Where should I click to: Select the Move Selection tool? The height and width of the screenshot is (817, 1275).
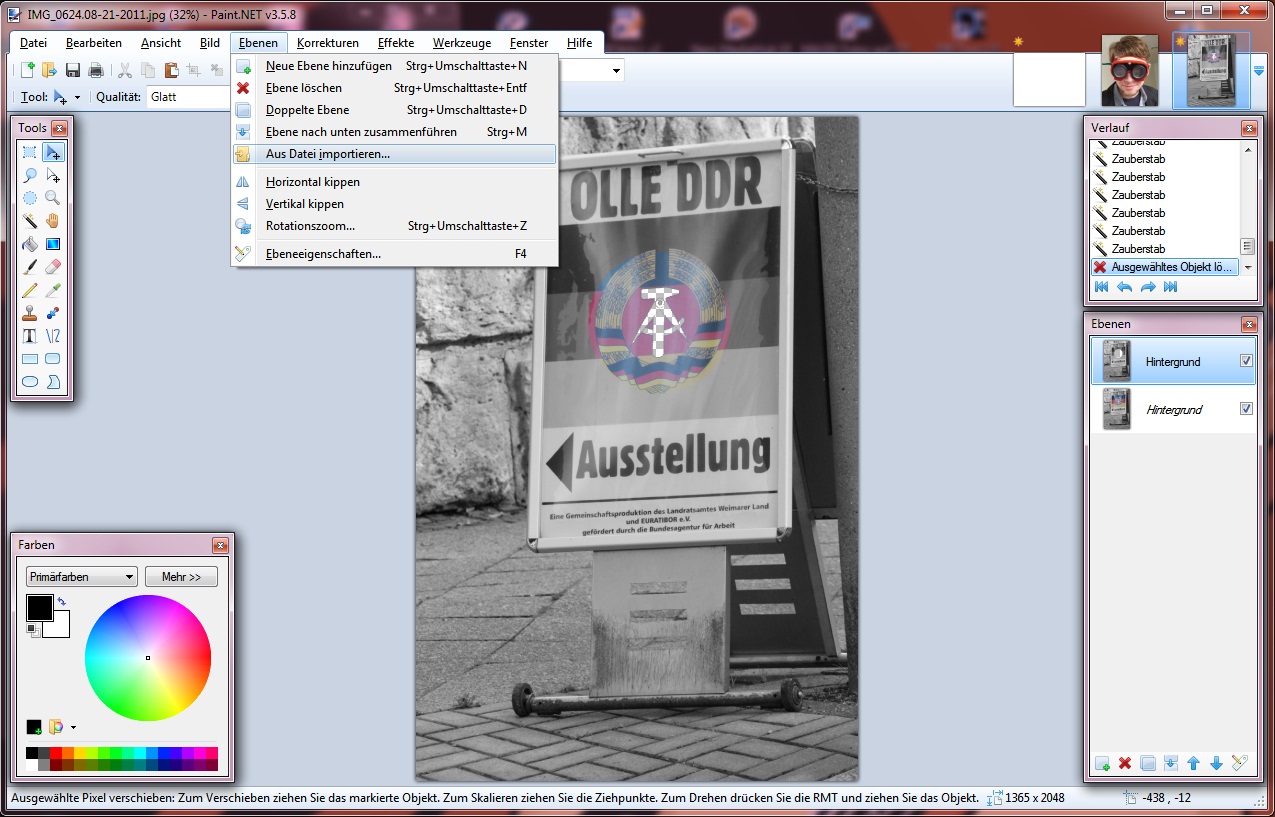point(54,175)
